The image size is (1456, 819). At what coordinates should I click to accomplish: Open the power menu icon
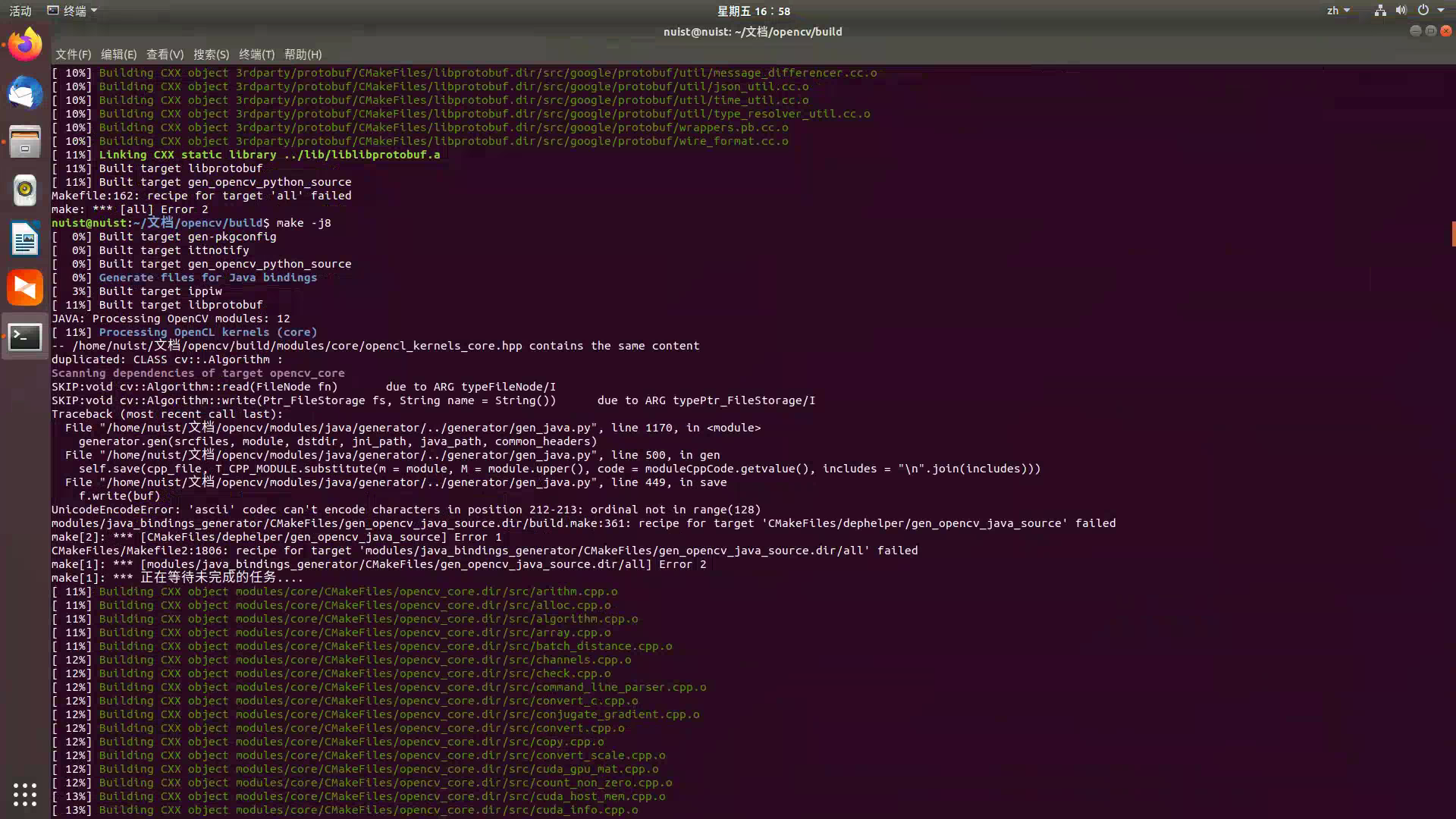1423,11
